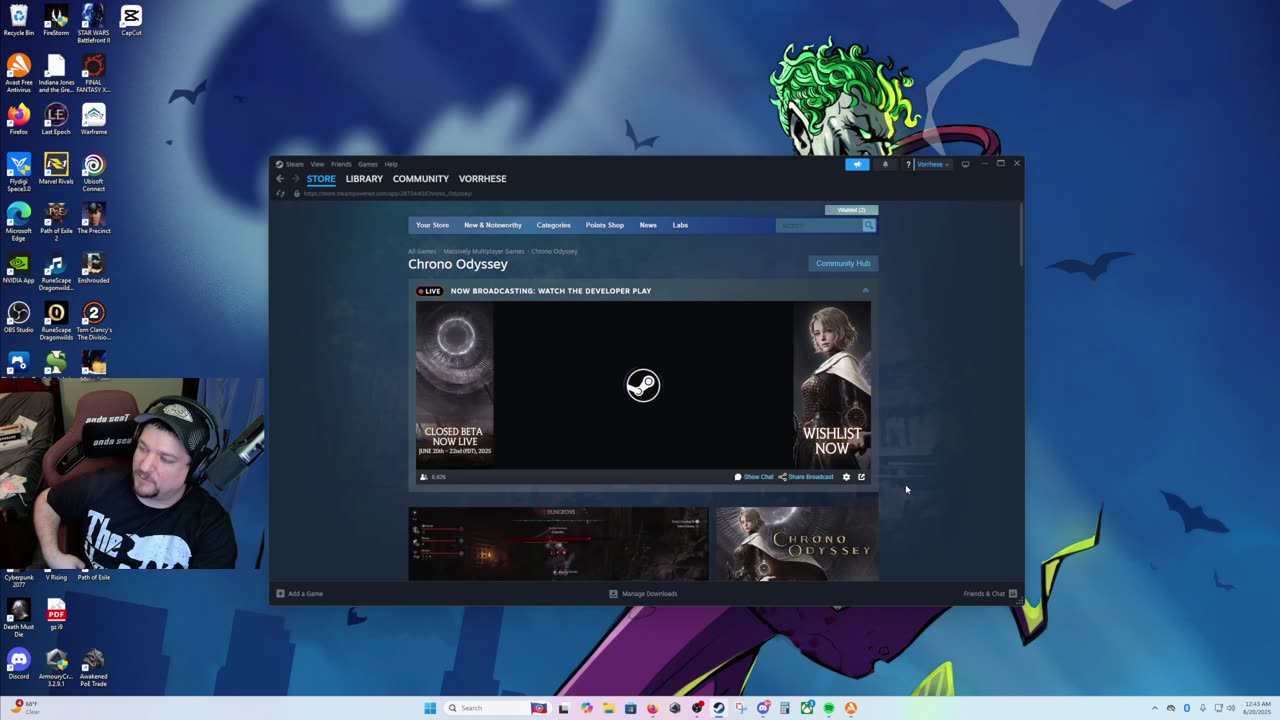Switch to Big Picture mode icon
The width and height of the screenshot is (1280, 720).
click(x=965, y=164)
